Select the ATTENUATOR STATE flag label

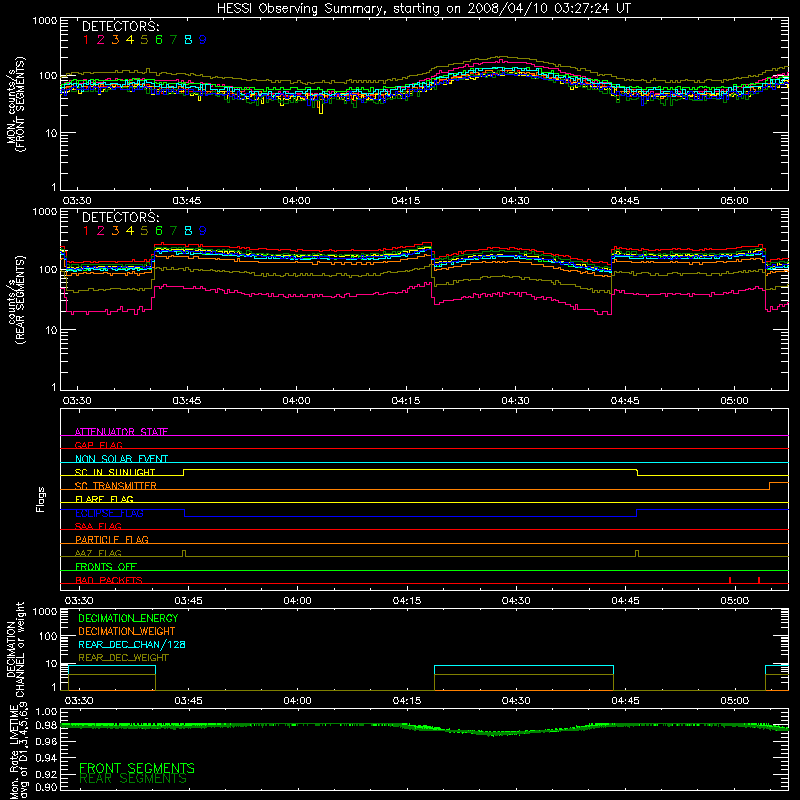(x=121, y=432)
